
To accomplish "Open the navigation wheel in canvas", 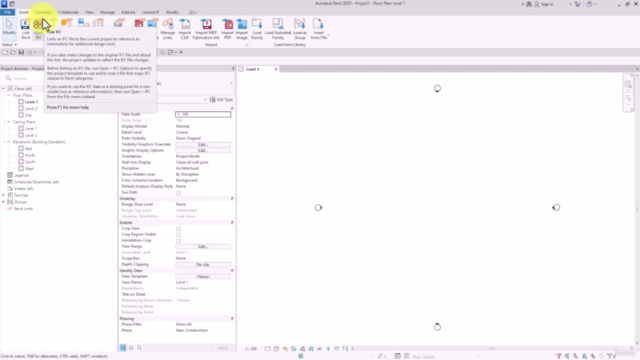I will pyautogui.click(x=628, y=84).
